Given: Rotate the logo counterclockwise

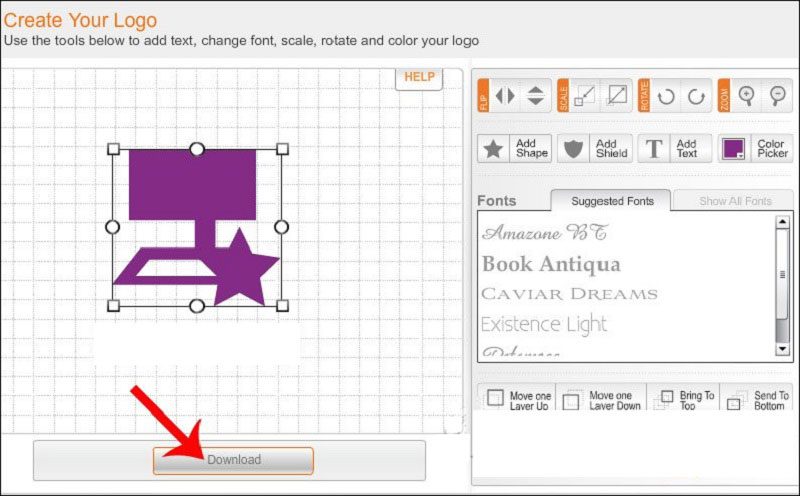Looking at the screenshot, I should pos(666,95).
